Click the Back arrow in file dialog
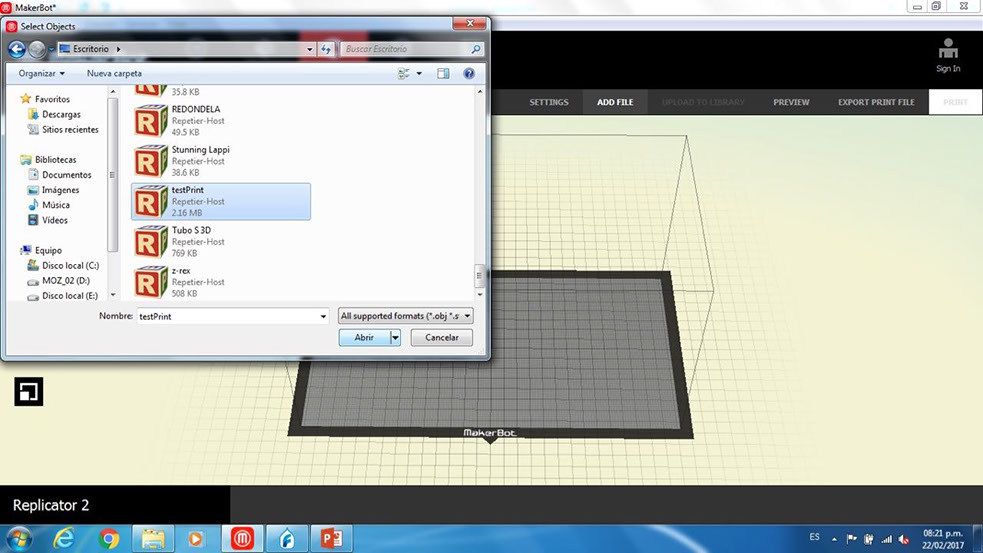 [x=17, y=49]
